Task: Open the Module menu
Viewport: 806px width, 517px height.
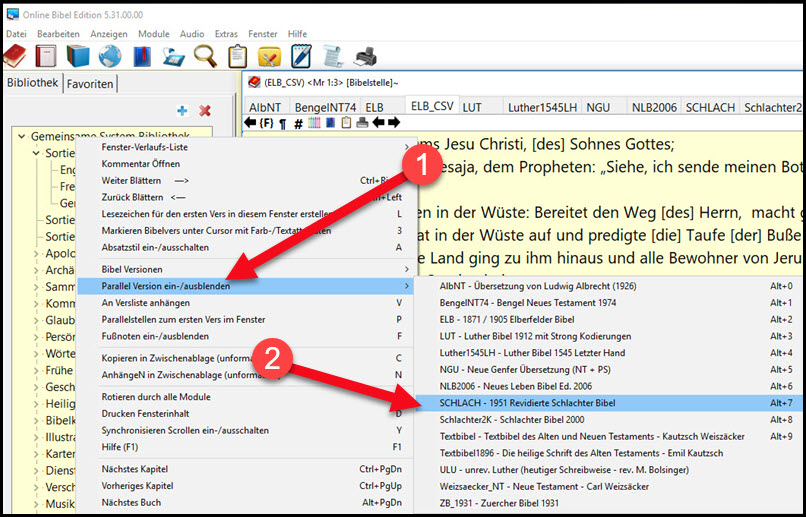Action: tap(154, 34)
